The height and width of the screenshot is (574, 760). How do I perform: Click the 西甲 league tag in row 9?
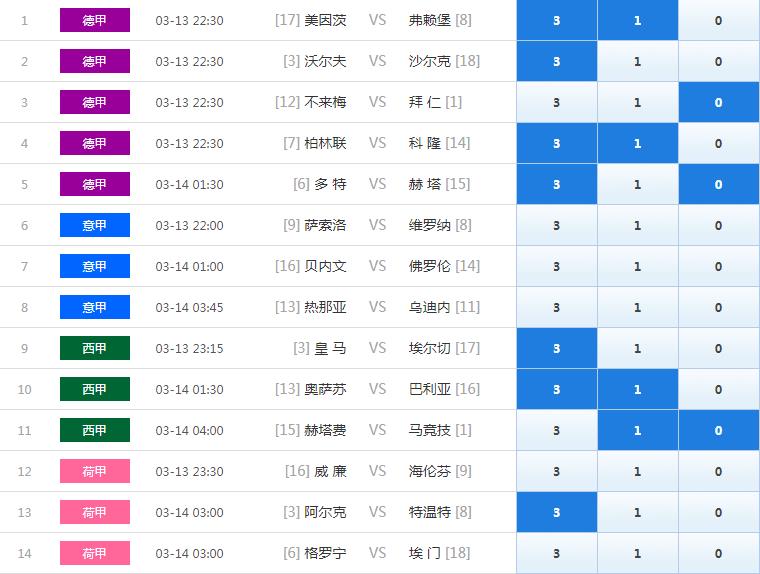coord(95,348)
